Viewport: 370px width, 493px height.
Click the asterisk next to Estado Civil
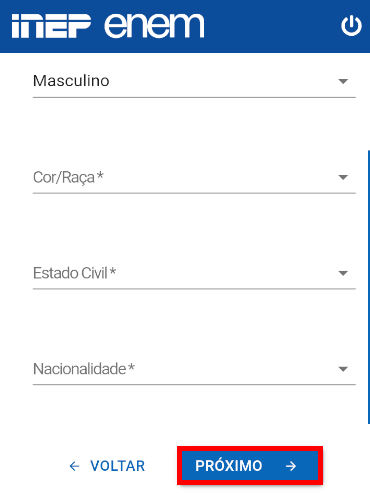[113, 271]
